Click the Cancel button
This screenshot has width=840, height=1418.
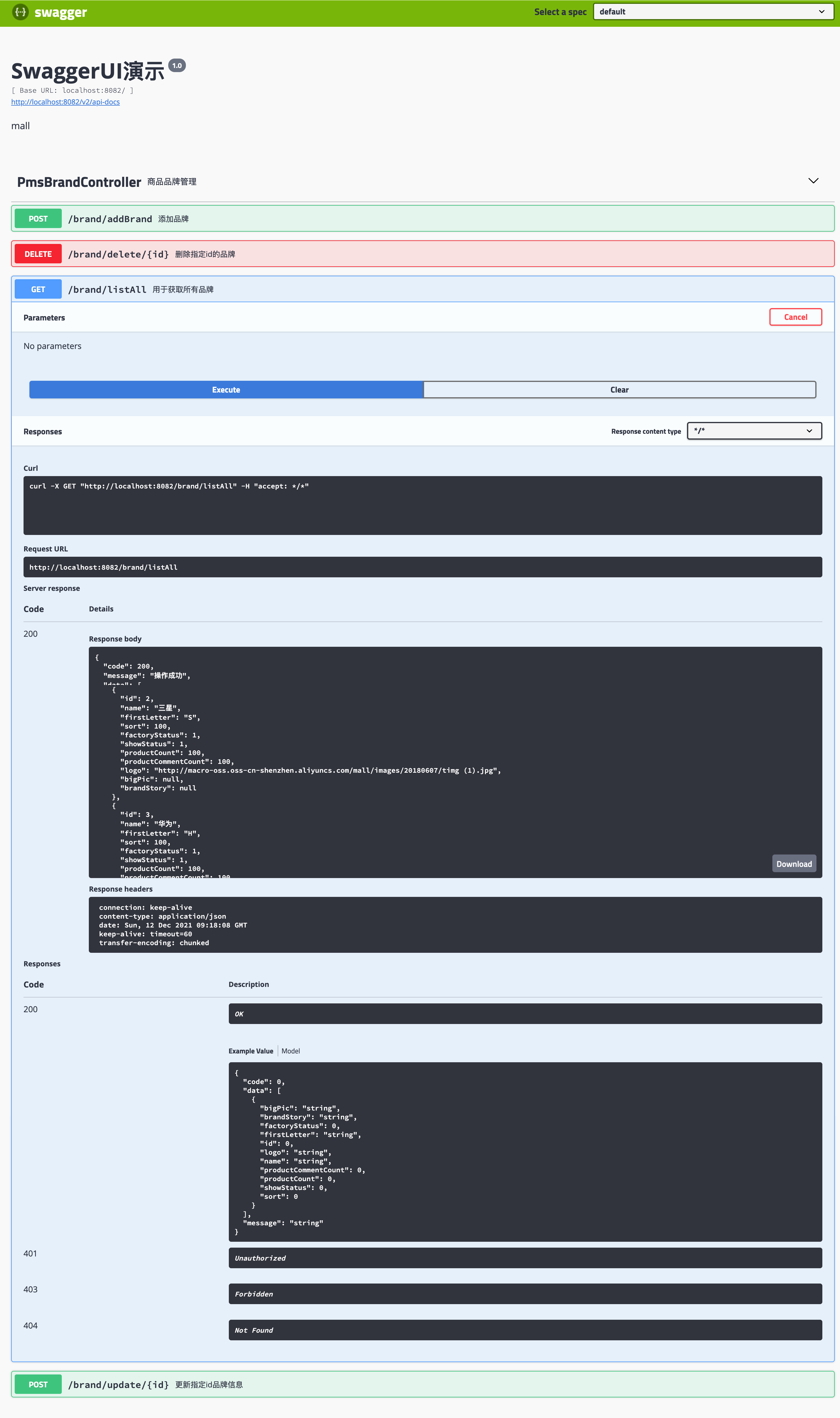click(795, 317)
